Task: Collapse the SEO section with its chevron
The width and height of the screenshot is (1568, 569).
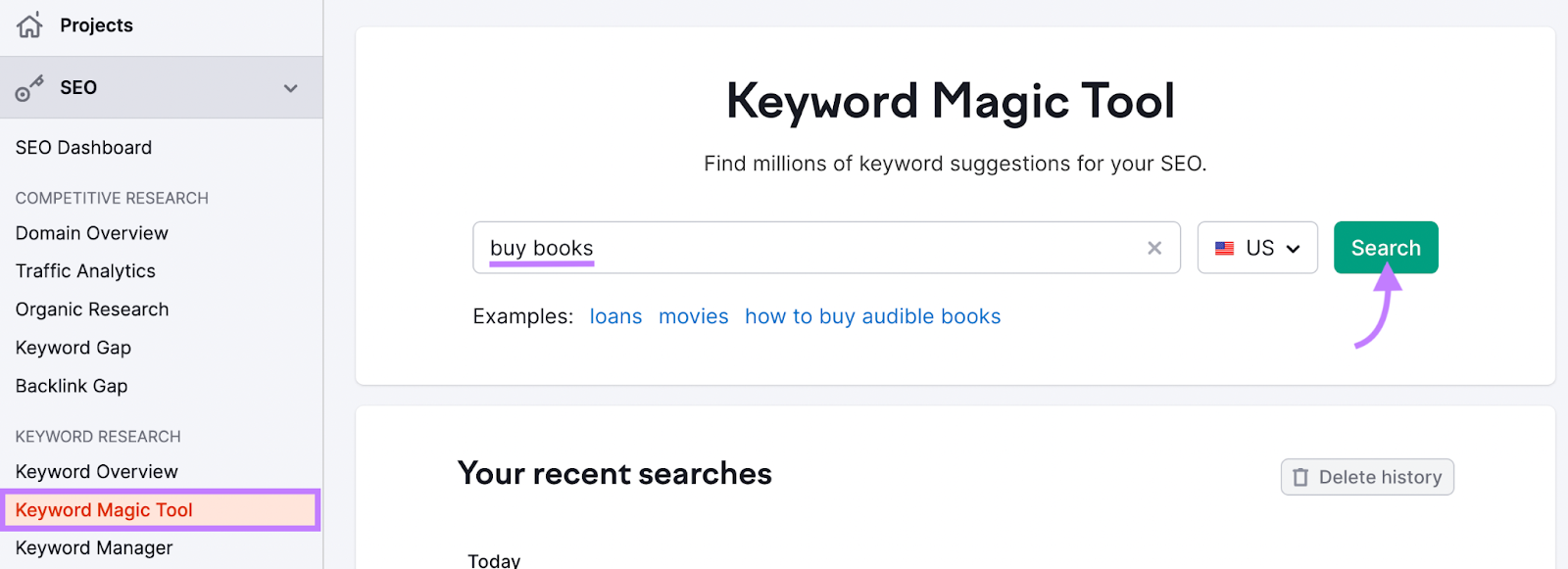Action: (289, 87)
